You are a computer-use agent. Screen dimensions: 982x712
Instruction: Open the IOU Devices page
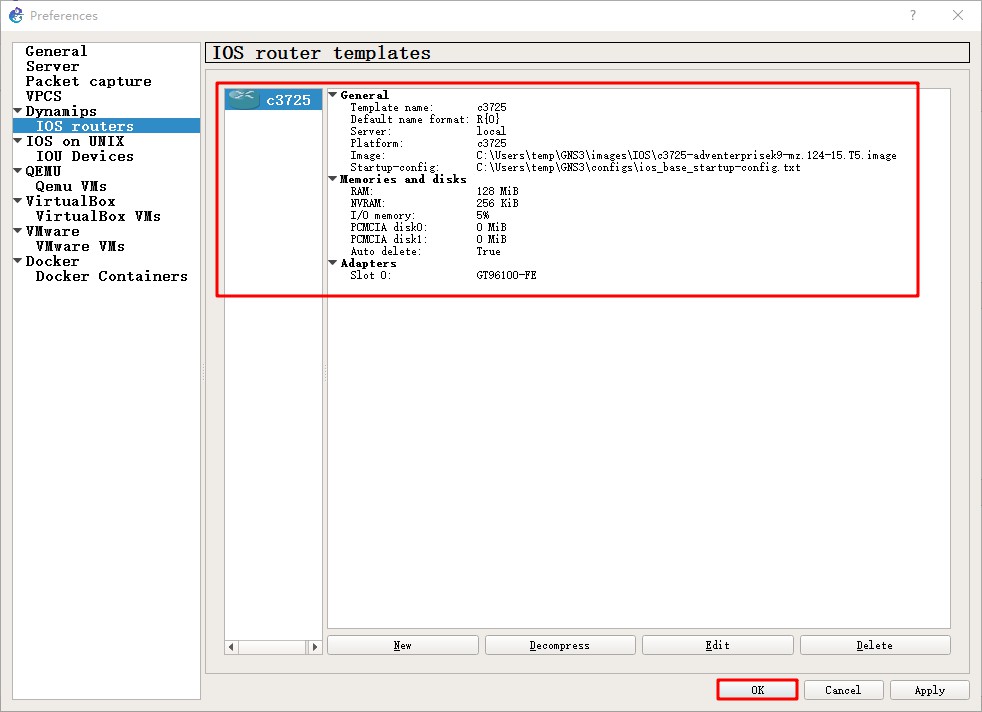[x=85, y=156]
